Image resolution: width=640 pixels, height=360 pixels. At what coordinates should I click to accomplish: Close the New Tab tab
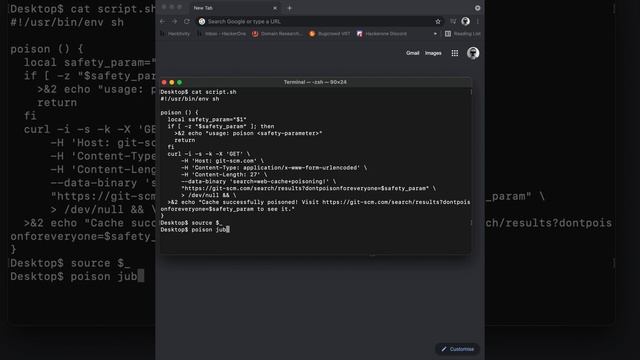(275, 8)
